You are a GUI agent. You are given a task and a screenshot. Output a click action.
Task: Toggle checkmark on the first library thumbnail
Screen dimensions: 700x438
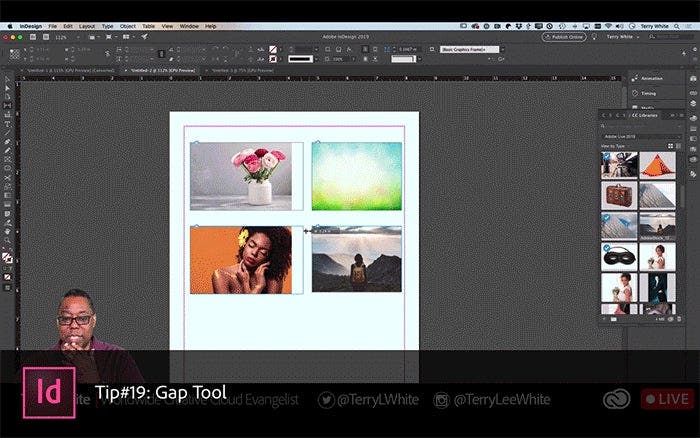[x=606, y=157]
